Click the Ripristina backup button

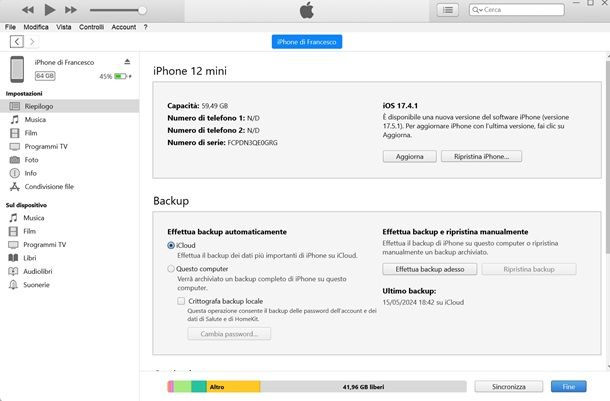point(529,269)
